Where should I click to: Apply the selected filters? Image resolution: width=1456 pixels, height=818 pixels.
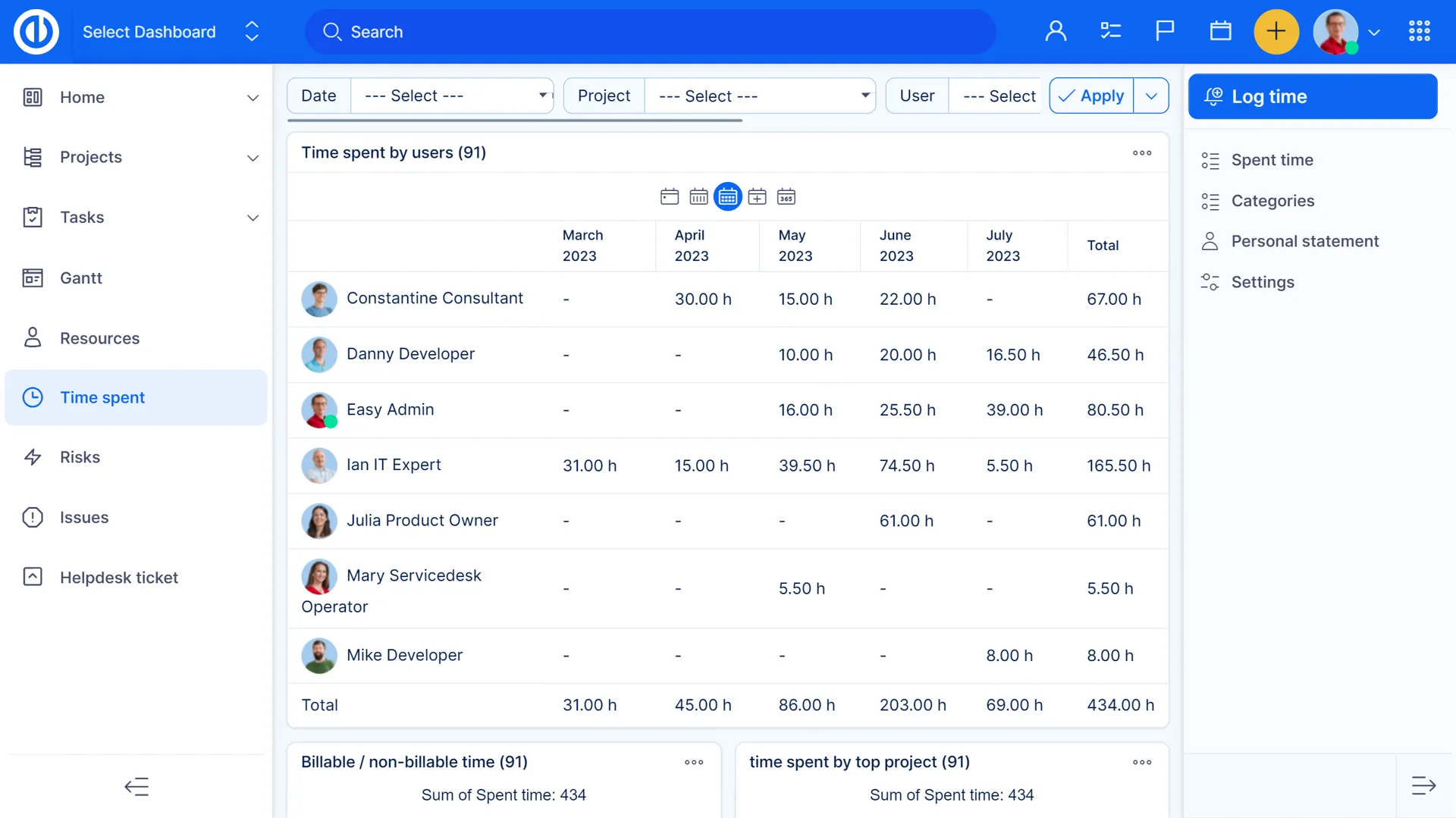coord(1092,96)
